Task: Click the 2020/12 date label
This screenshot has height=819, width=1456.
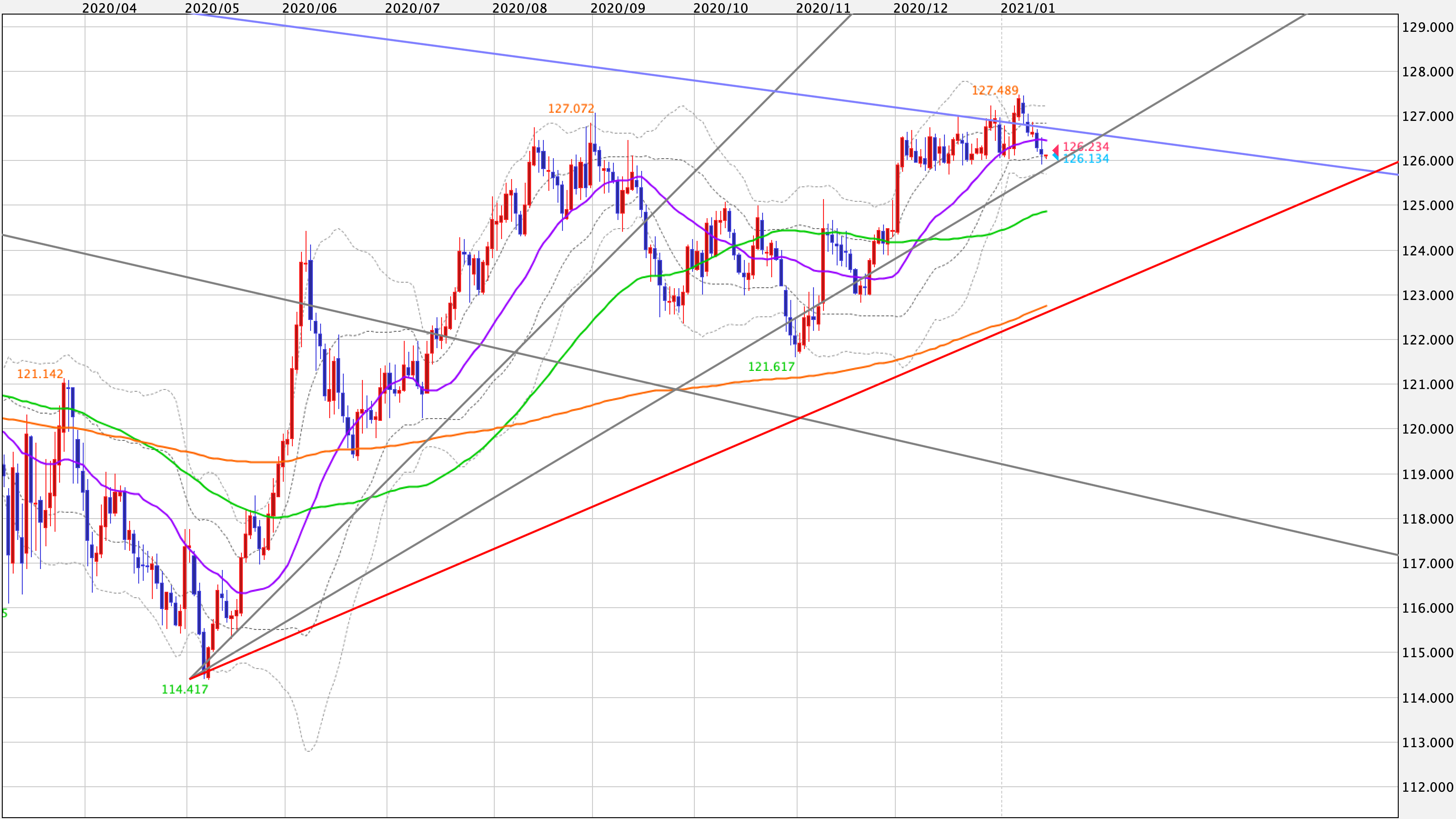Action: [x=921, y=8]
